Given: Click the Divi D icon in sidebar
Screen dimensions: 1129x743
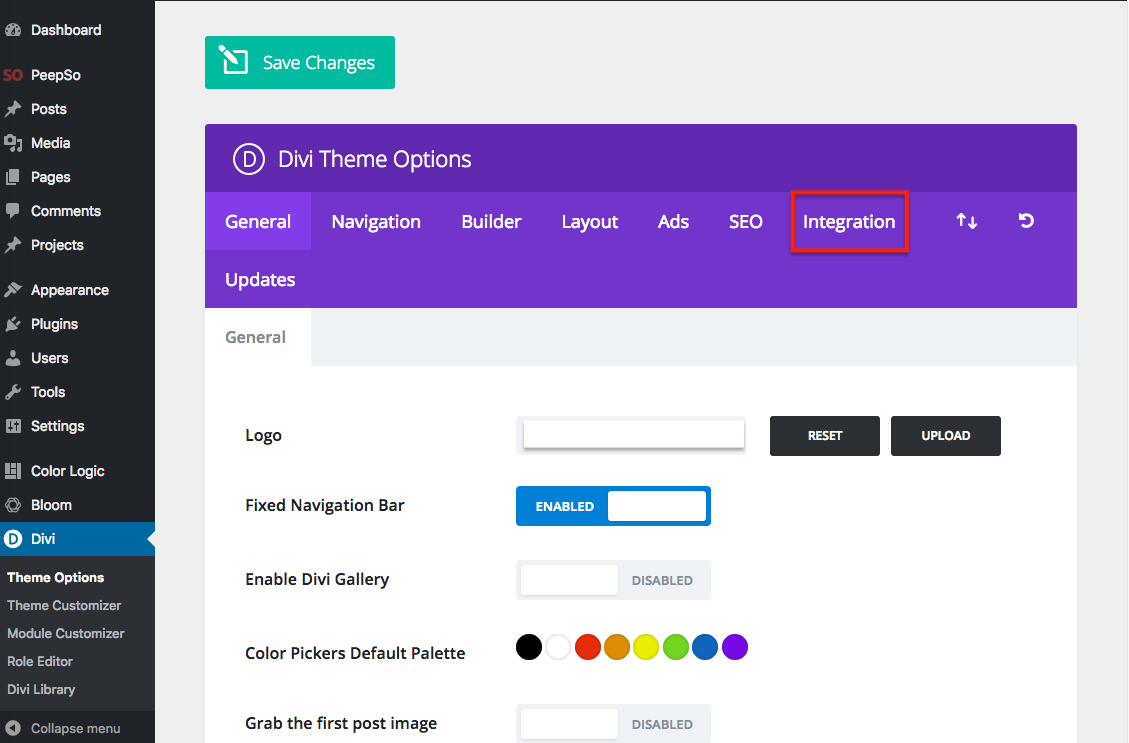Looking at the screenshot, I should tap(13, 539).
